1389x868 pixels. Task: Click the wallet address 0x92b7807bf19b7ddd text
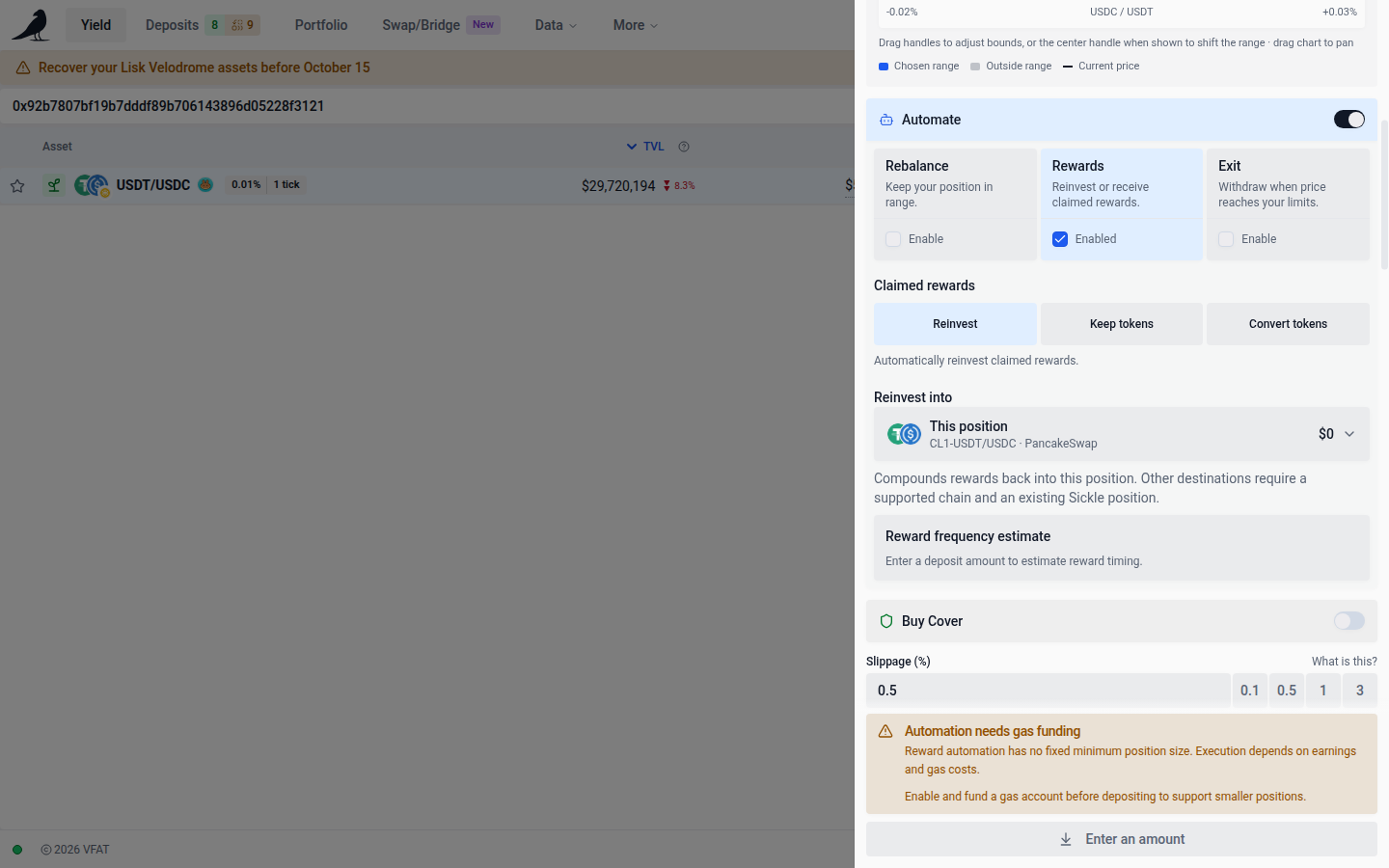168,106
